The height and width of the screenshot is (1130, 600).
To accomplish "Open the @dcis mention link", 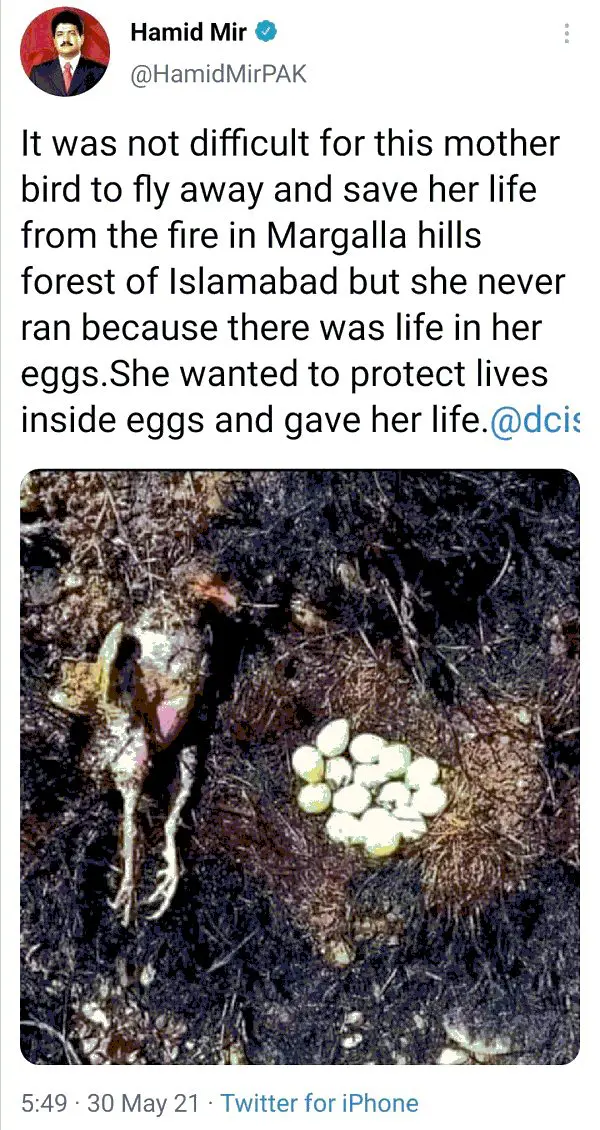I will point(534,420).
